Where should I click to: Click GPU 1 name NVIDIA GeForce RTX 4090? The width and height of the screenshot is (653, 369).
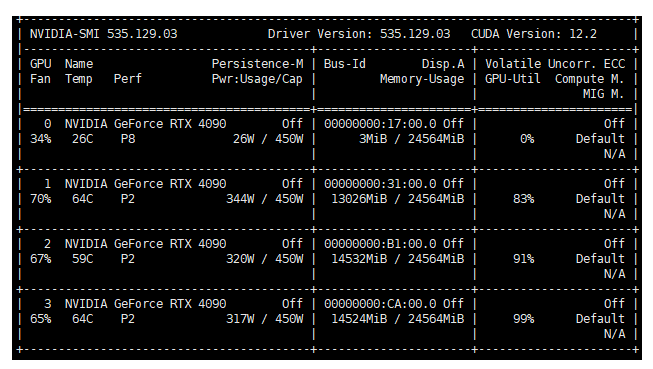[145, 184]
